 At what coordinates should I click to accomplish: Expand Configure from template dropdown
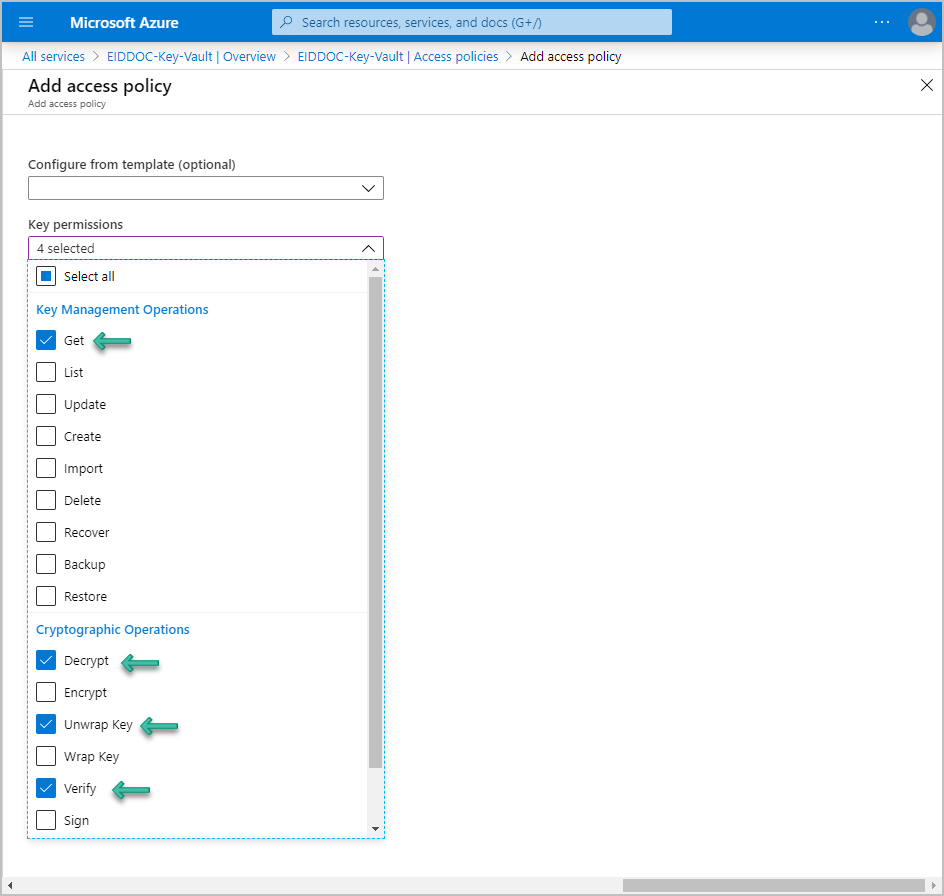coord(206,188)
